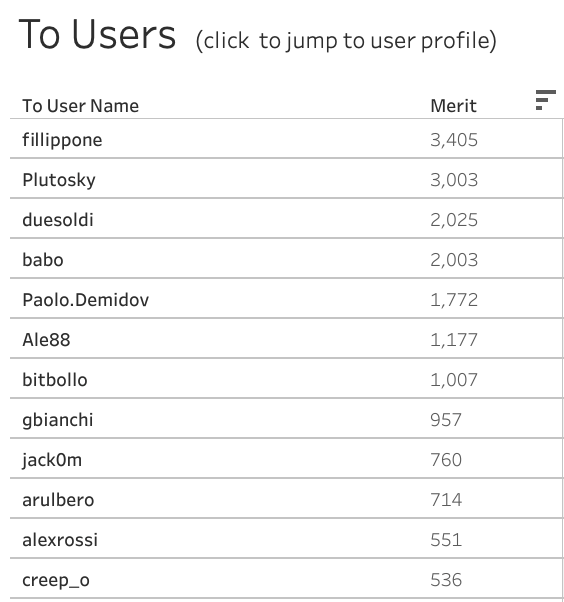Click the Merit column header
Viewport: 564px width, 602px height.
point(453,106)
